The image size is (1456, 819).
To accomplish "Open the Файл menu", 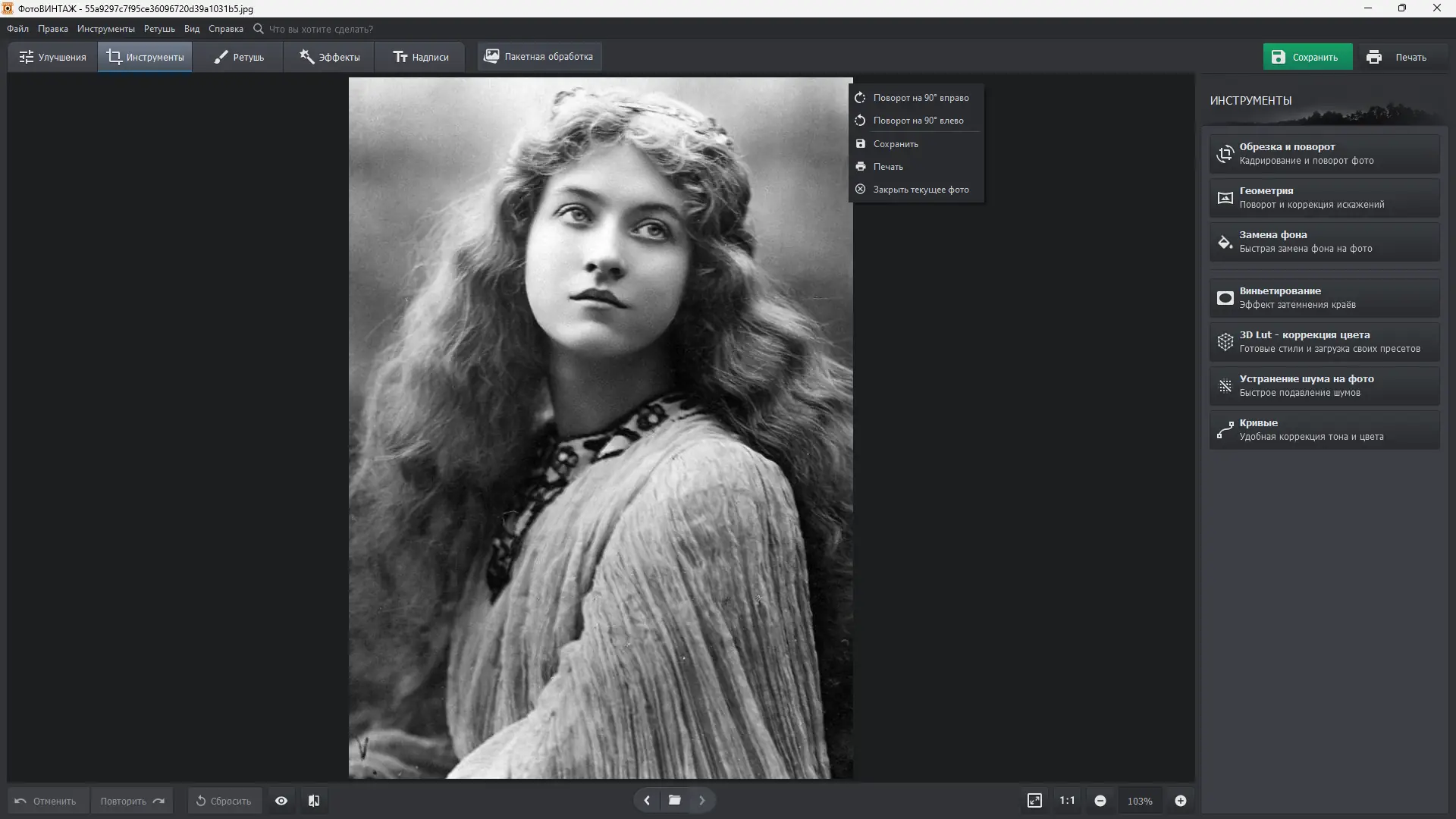I will tap(17, 29).
